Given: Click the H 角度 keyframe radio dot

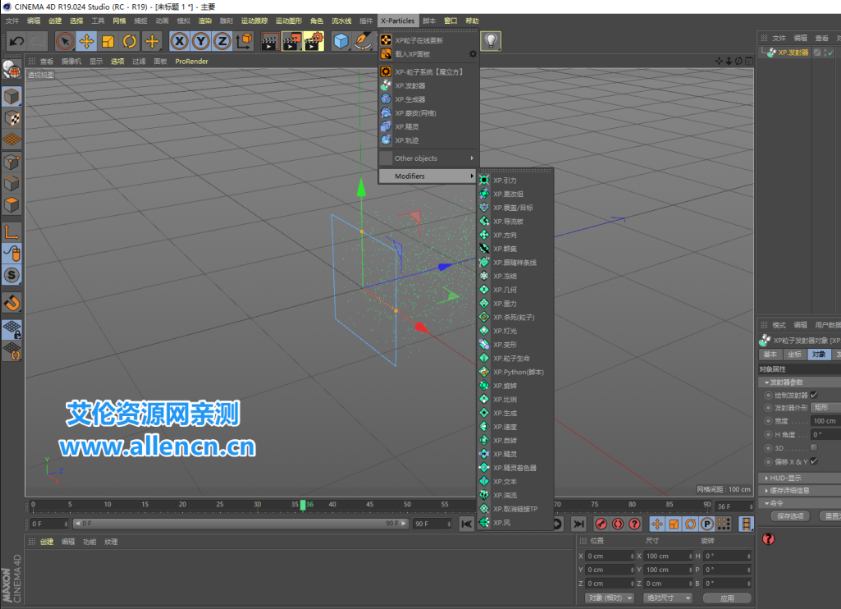Looking at the screenshot, I should 768,435.
